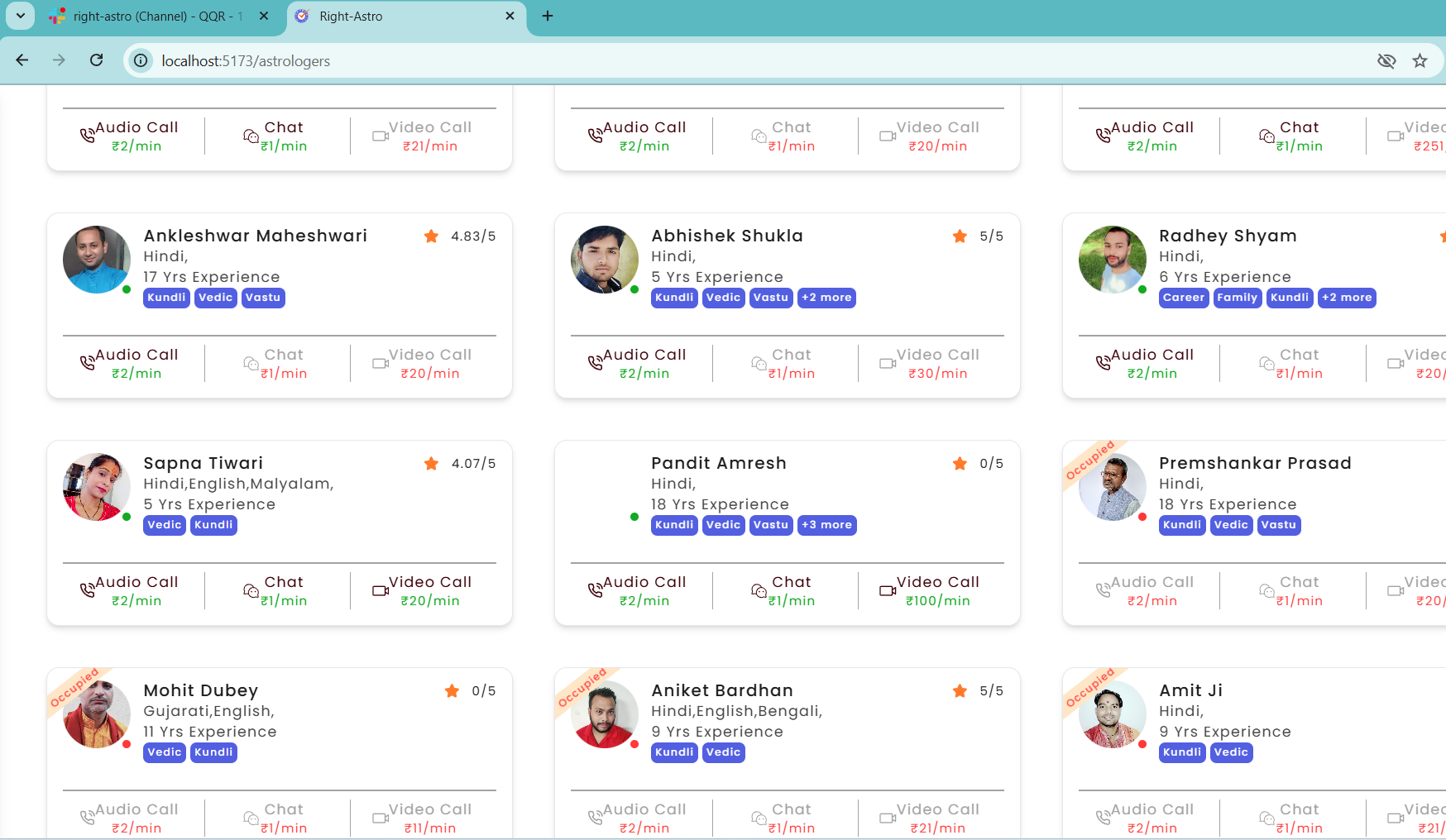Click the site information icon
This screenshot has width=1446, height=840.
141,60
